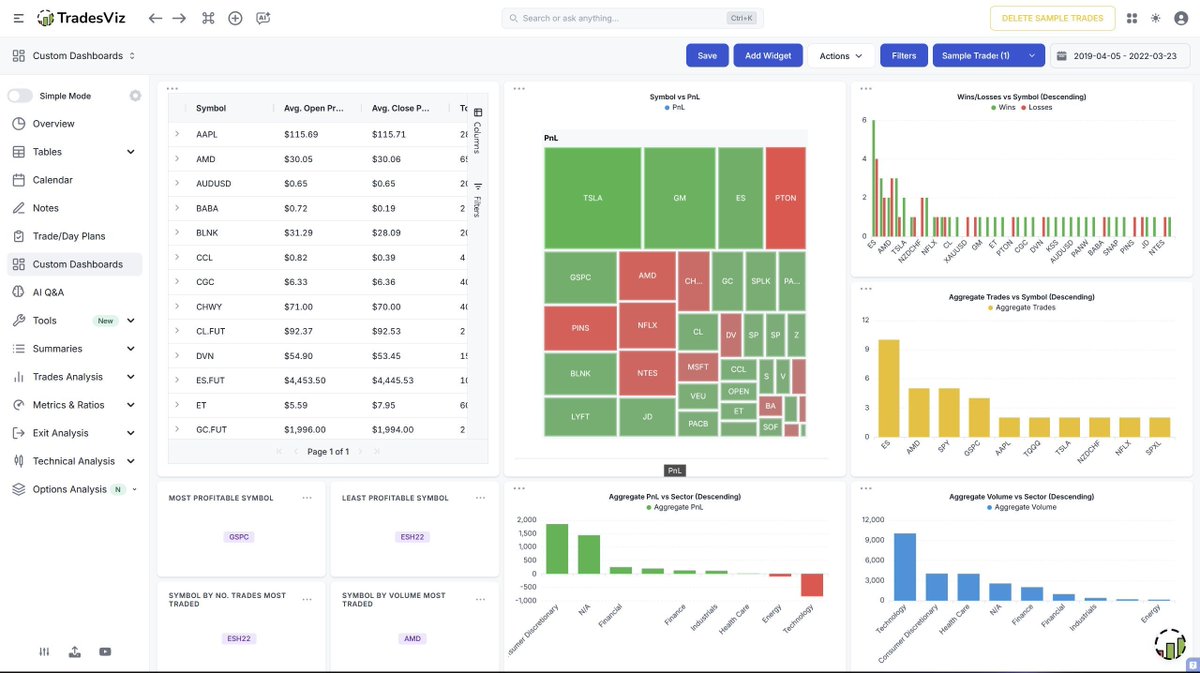Expand the Trades Analysis section
The height and width of the screenshot is (673, 1200).
coord(130,377)
